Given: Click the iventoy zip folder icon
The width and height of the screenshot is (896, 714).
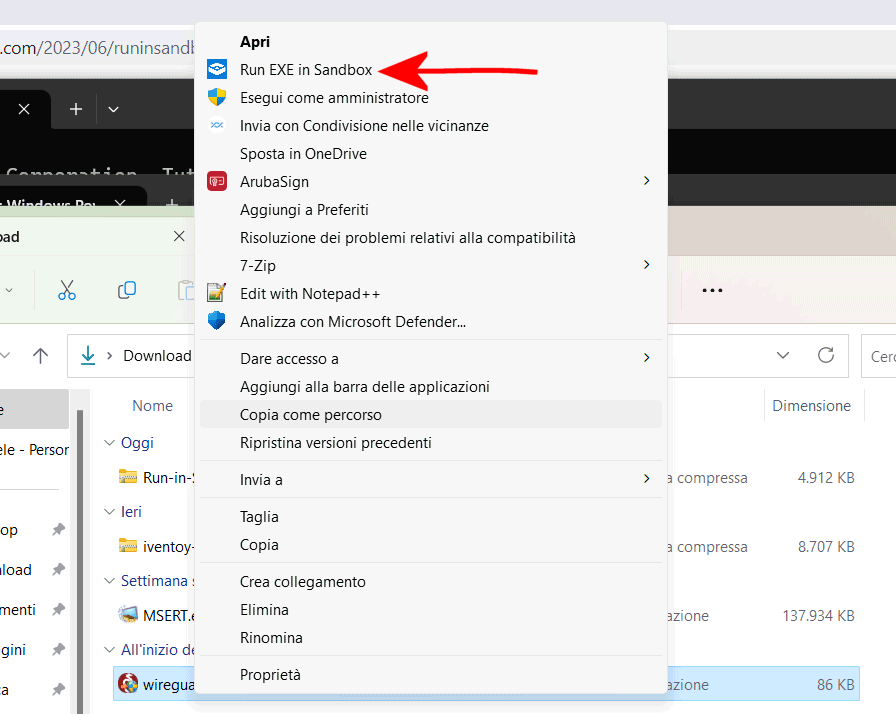Looking at the screenshot, I should coord(128,545).
